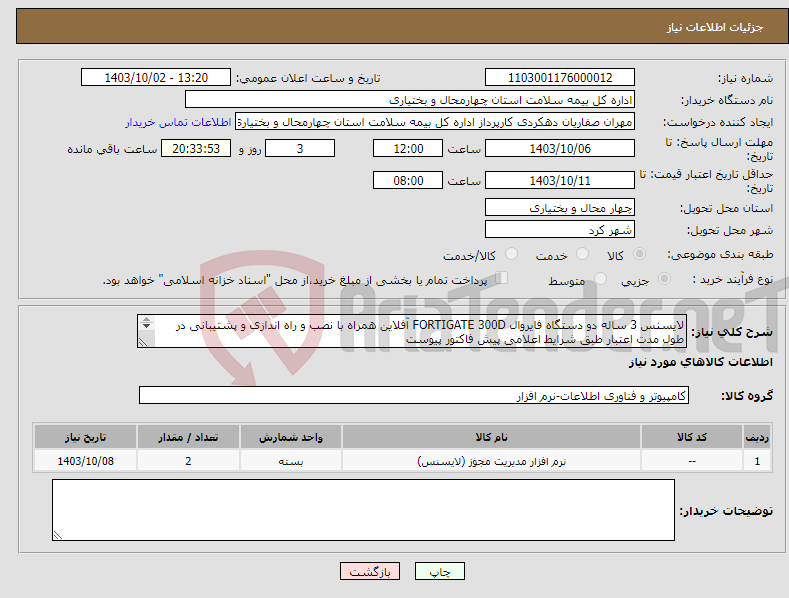The image size is (789, 598).
Task: Select the کالا radio button
Action: pos(639,254)
